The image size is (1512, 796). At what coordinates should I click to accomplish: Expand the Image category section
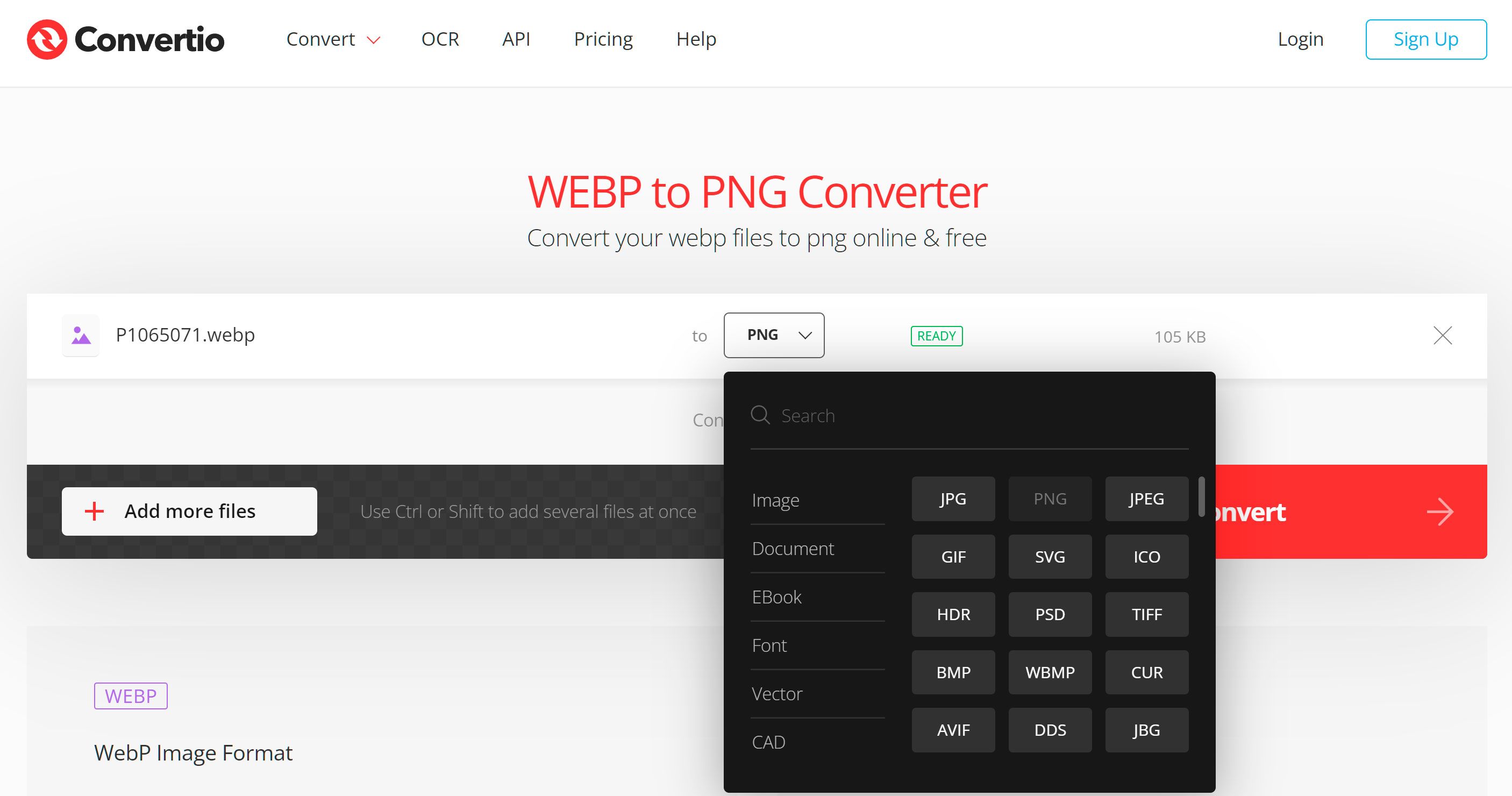coord(776,499)
